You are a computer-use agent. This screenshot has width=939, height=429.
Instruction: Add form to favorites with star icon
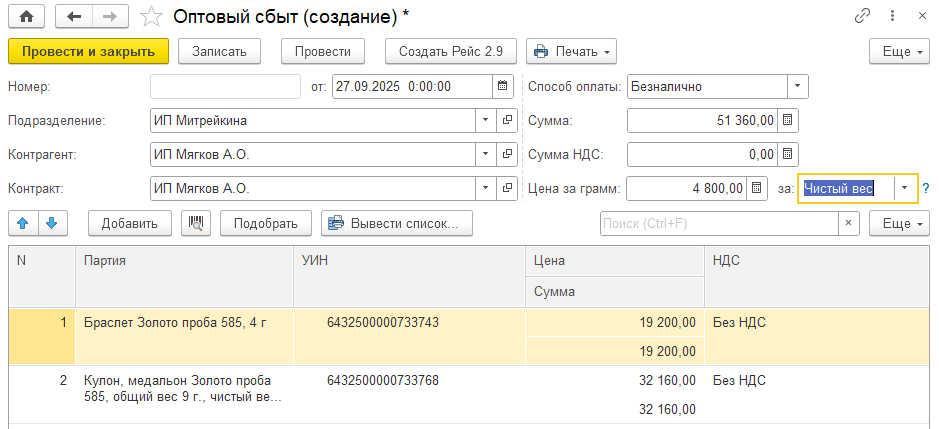click(x=151, y=16)
